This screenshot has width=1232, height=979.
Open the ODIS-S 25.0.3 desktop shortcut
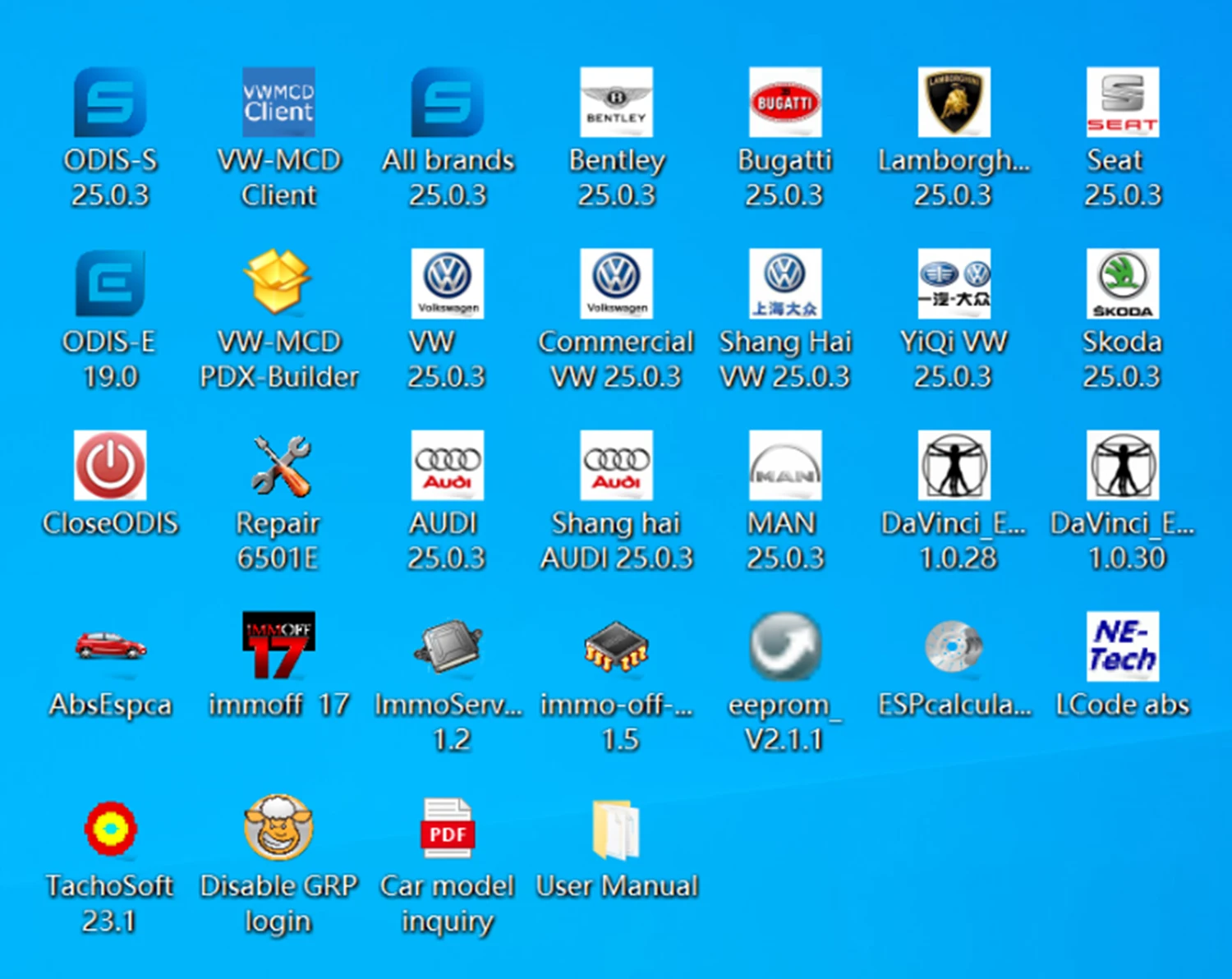click(x=110, y=102)
